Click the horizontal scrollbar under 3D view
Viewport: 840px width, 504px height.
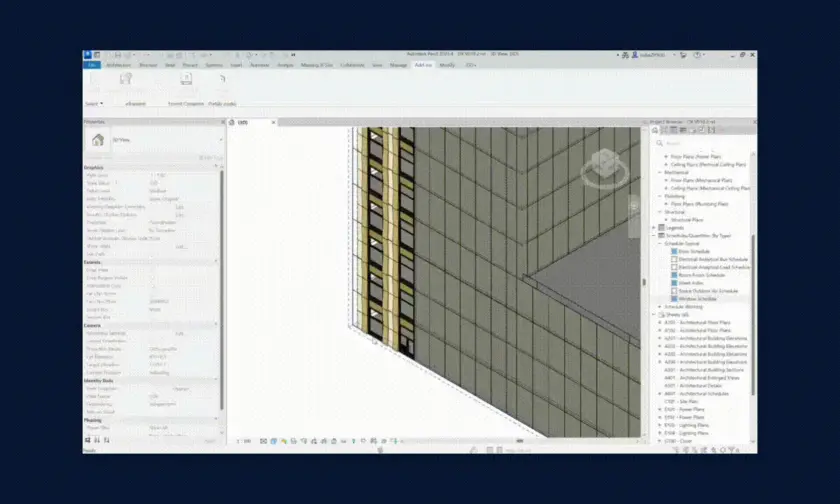click(520, 441)
